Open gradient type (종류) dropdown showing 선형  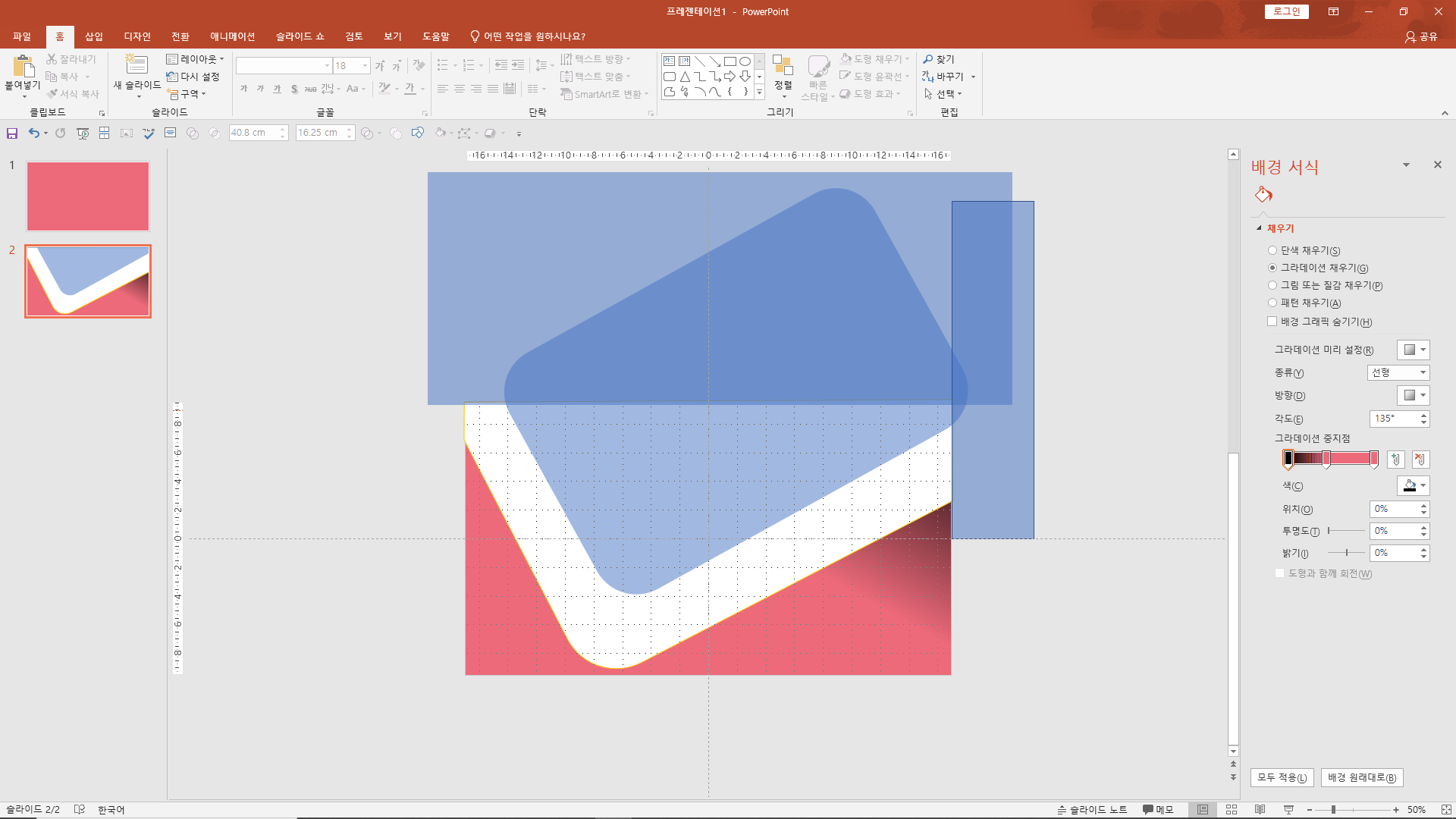coord(1398,372)
